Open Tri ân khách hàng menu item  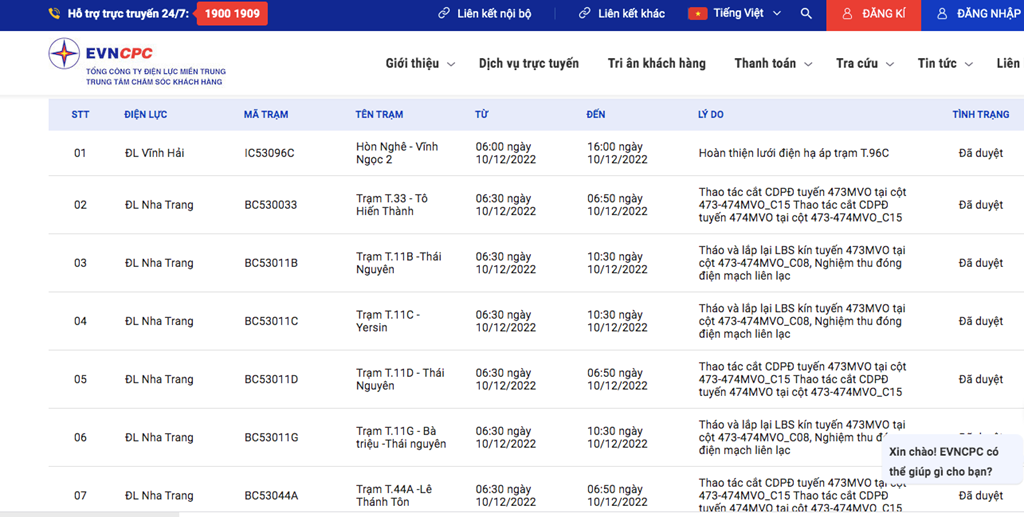[656, 63]
